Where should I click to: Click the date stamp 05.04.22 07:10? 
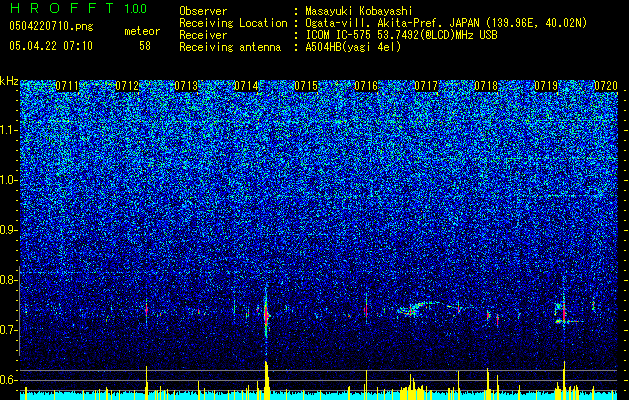click(51, 46)
